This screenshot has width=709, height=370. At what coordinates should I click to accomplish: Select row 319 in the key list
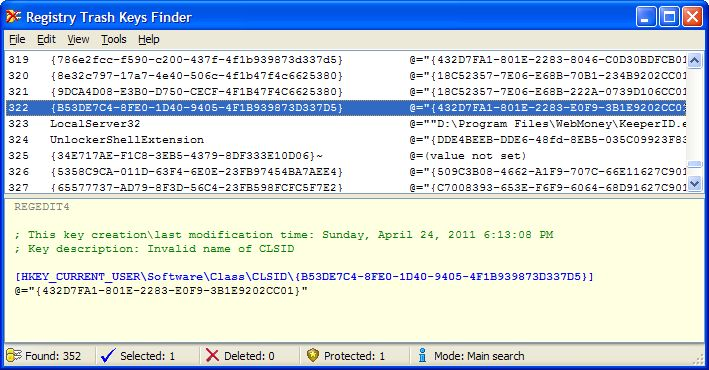point(346,60)
